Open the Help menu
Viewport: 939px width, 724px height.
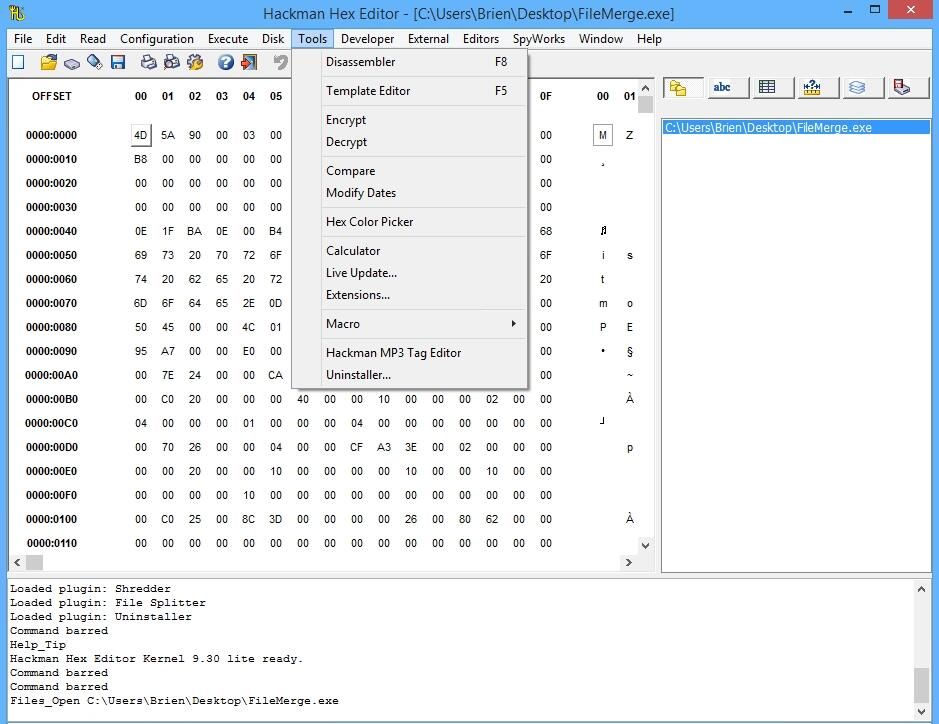pyautogui.click(x=649, y=39)
